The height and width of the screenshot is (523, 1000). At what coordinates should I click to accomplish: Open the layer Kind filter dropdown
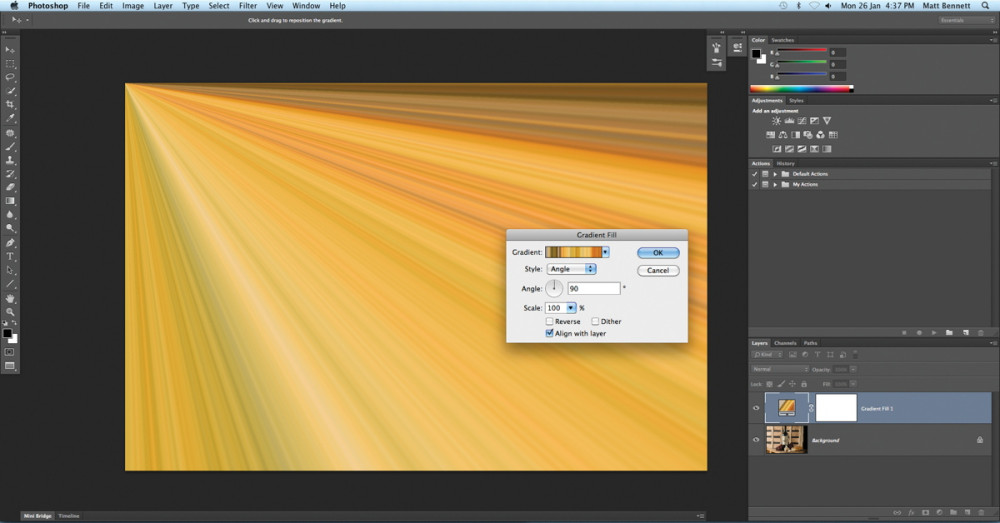[767, 355]
